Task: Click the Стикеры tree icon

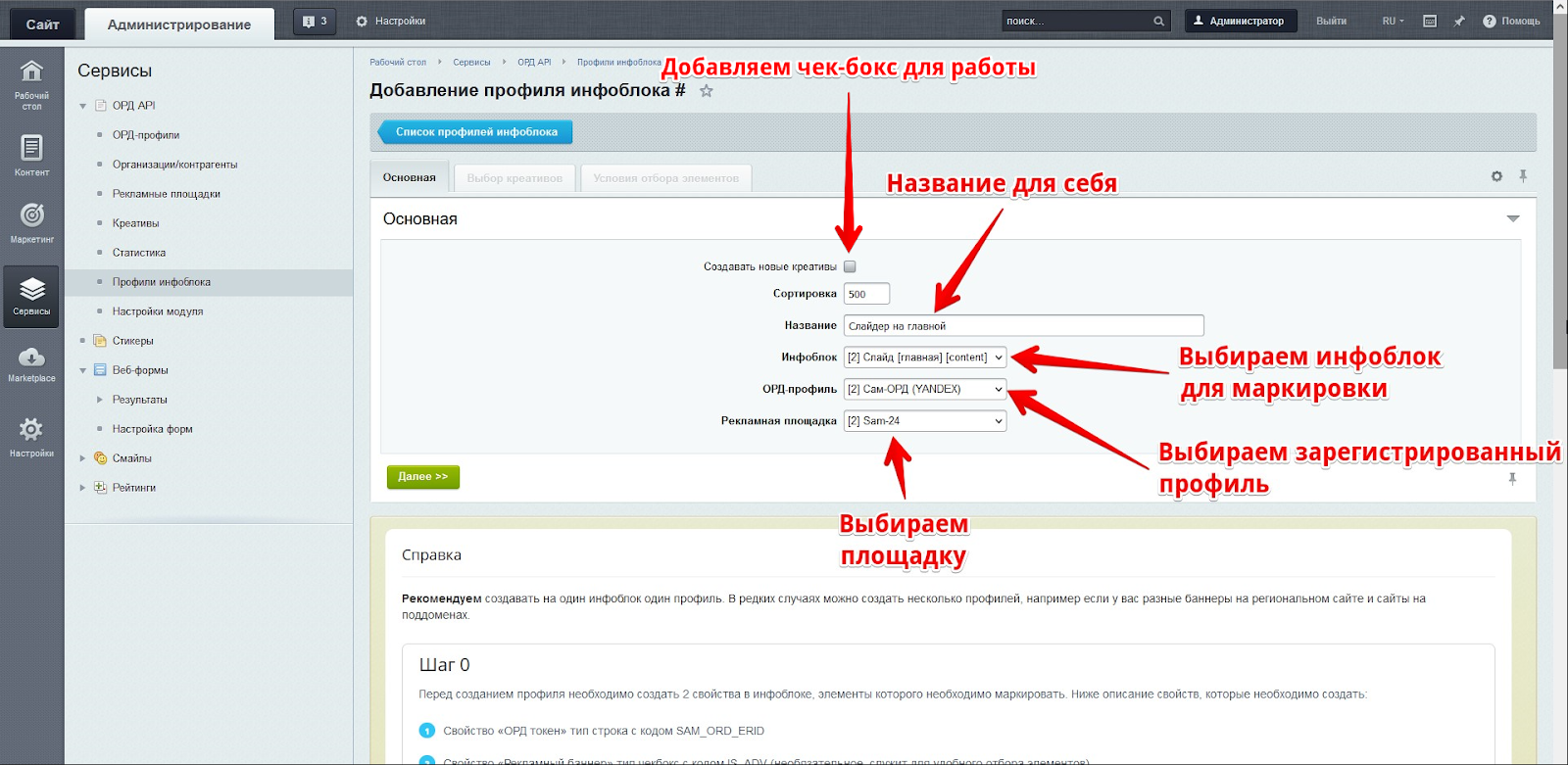Action: (x=100, y=341)
